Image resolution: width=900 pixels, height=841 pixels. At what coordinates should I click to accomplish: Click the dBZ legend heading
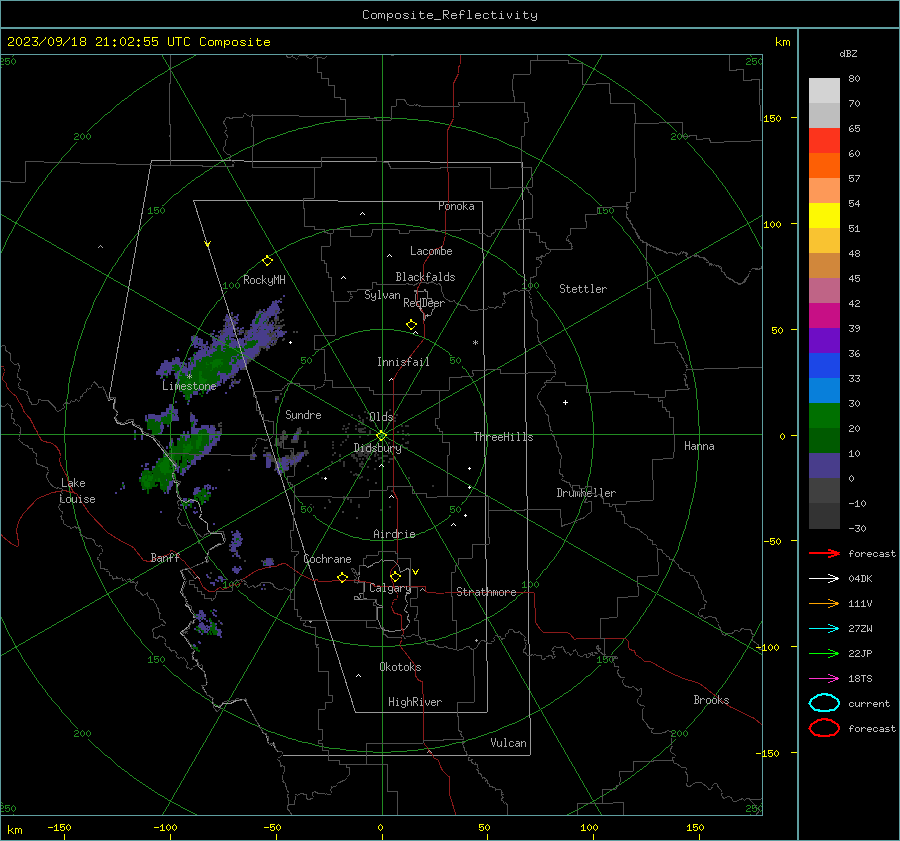tap(848, 53)
